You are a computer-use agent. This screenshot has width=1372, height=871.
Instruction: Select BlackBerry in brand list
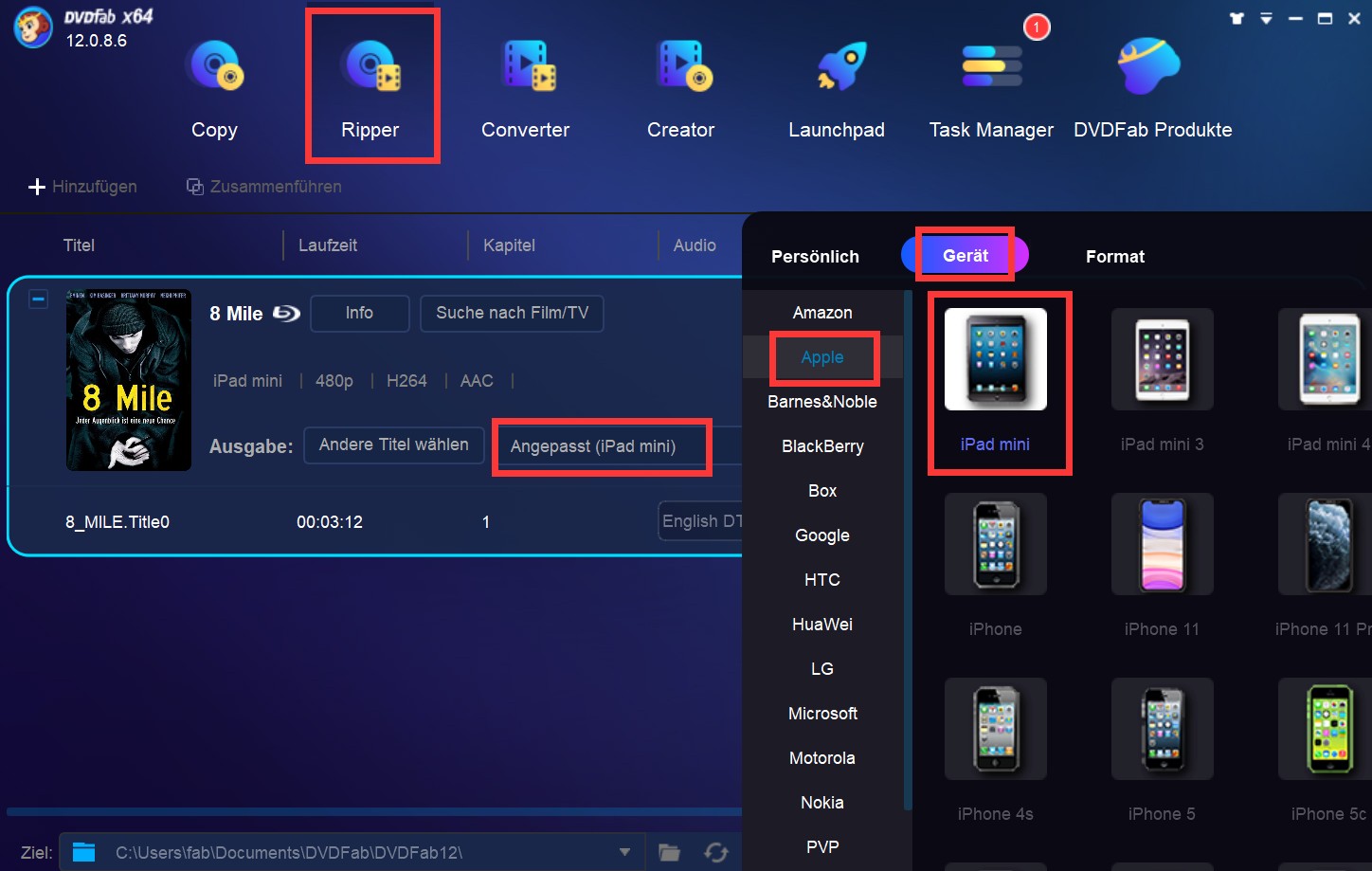[822, 446]
